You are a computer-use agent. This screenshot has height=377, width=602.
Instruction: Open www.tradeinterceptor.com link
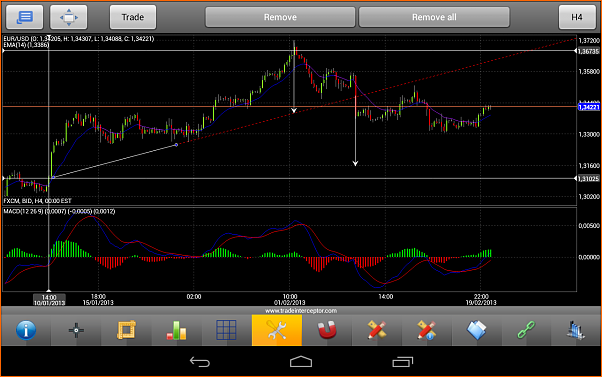pos(301,311)
